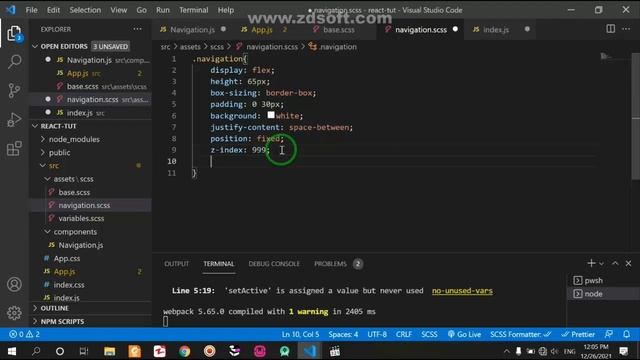Expand the NPM Scripts section
This screenshot has width=640, height=360.
(x=35, y=321)
